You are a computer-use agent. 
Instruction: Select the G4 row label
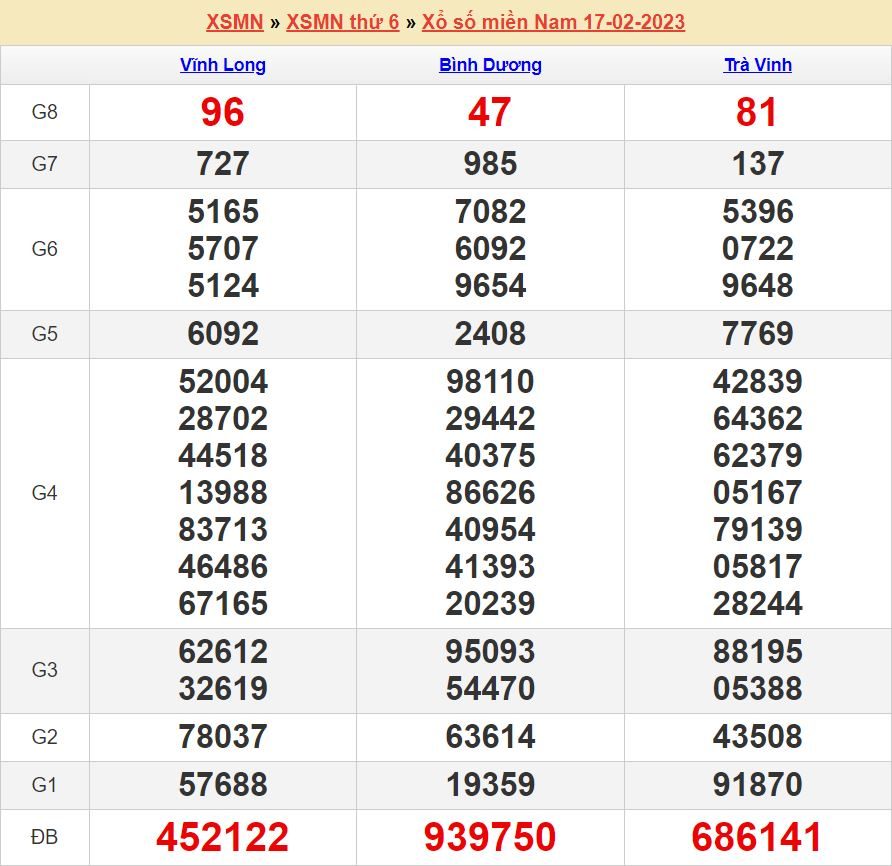(44, 493)
